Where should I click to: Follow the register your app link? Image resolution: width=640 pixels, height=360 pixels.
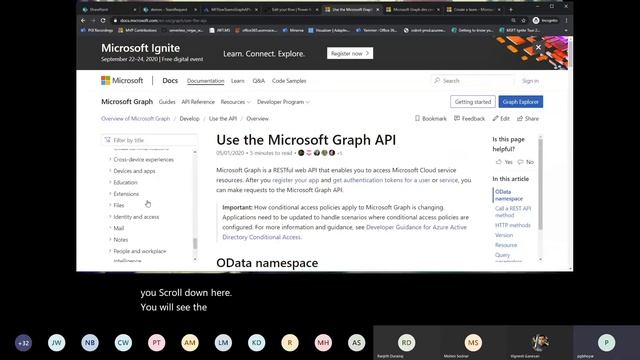pos(296,180)
